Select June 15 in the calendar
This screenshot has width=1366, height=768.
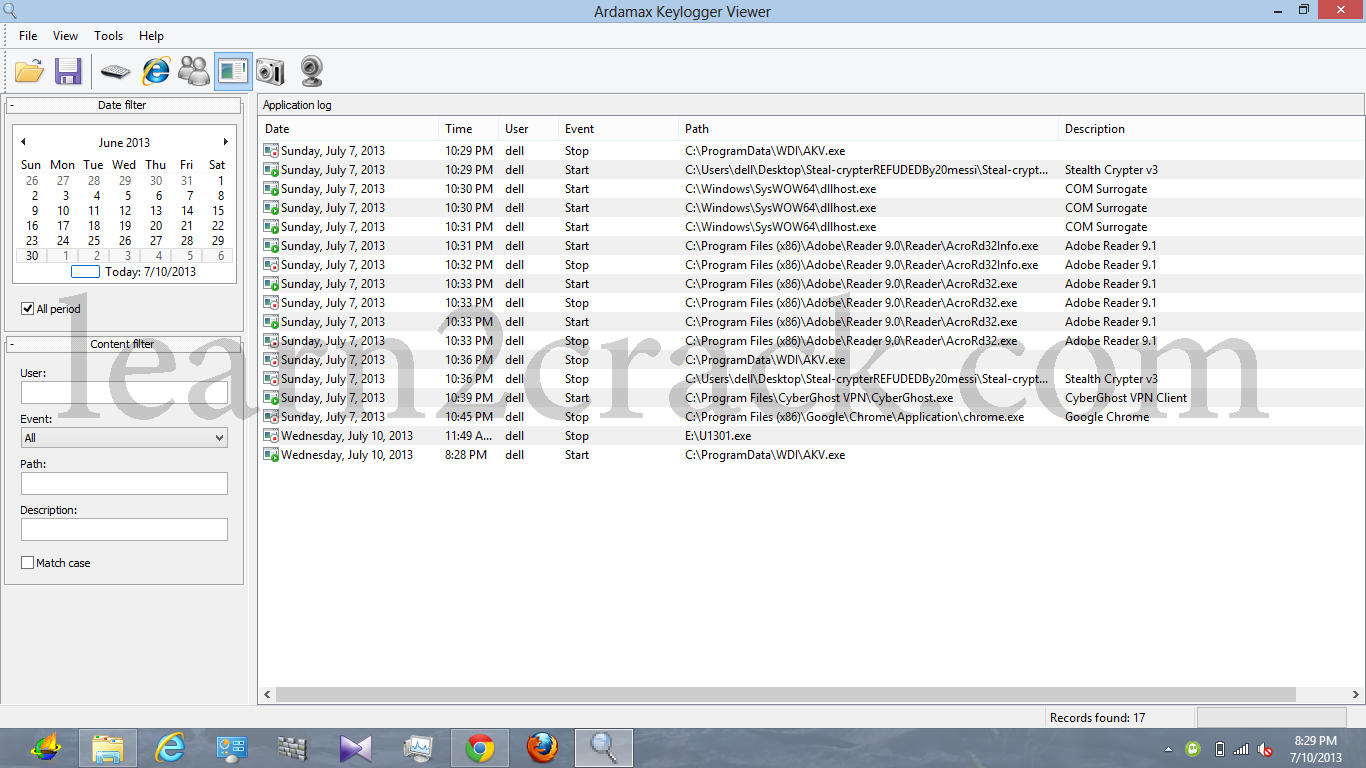point(218,211)
